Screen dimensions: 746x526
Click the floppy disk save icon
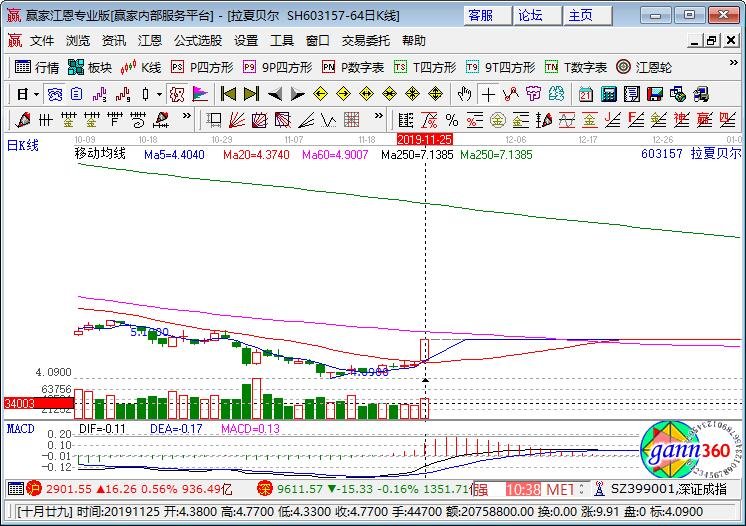click(655, 94)
